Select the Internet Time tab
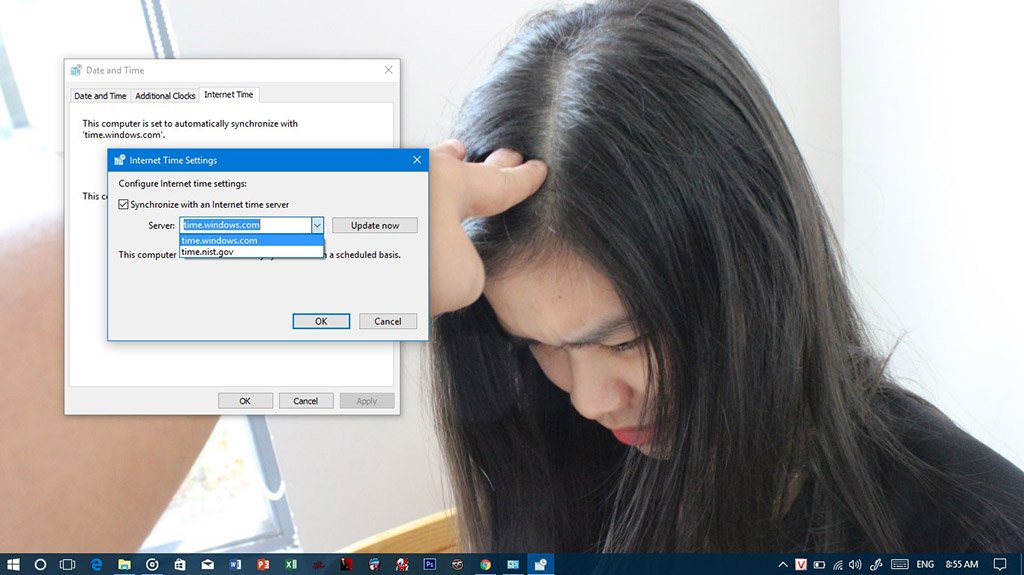 (x=229, y=95)
